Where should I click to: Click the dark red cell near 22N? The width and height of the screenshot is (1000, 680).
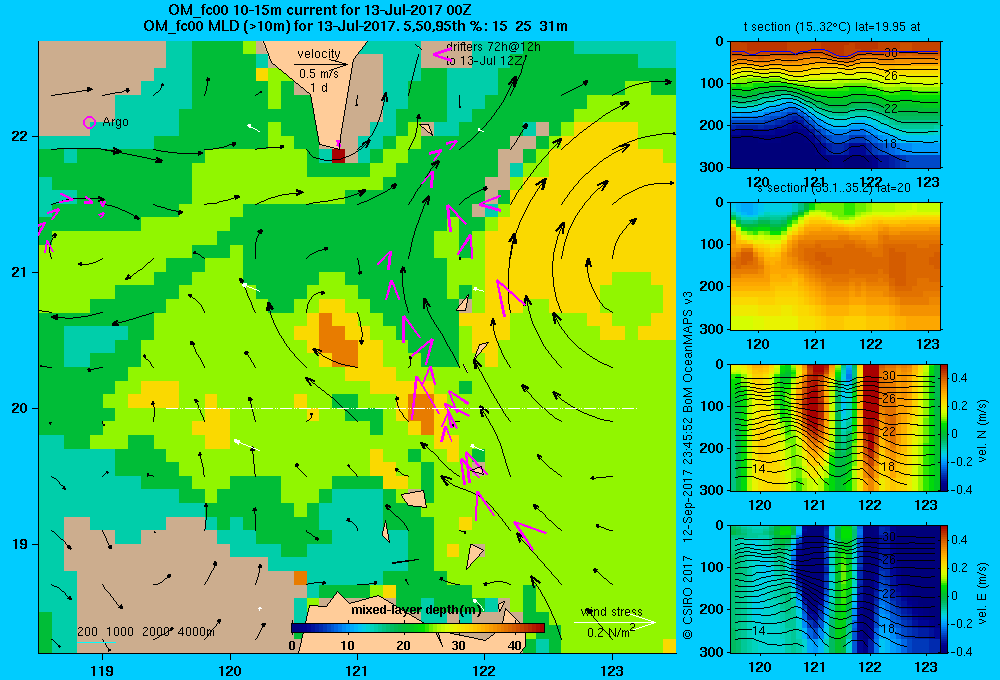tap(338, 156)
